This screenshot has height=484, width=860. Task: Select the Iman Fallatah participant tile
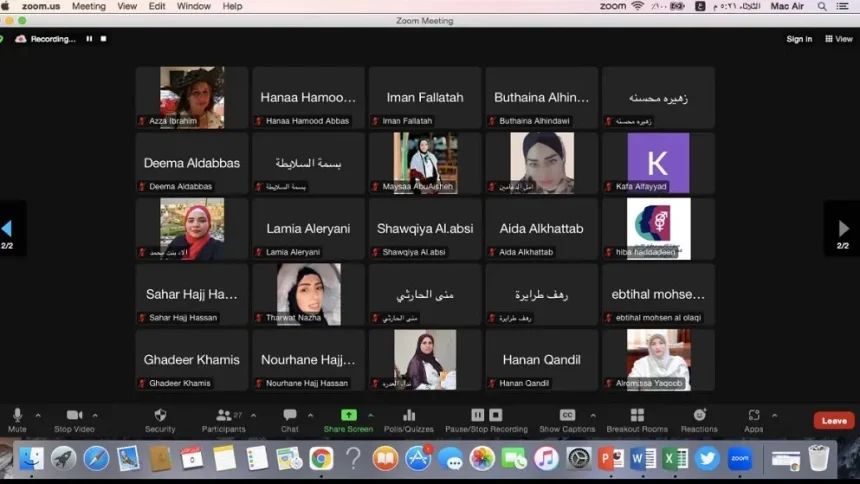(425, 98)
